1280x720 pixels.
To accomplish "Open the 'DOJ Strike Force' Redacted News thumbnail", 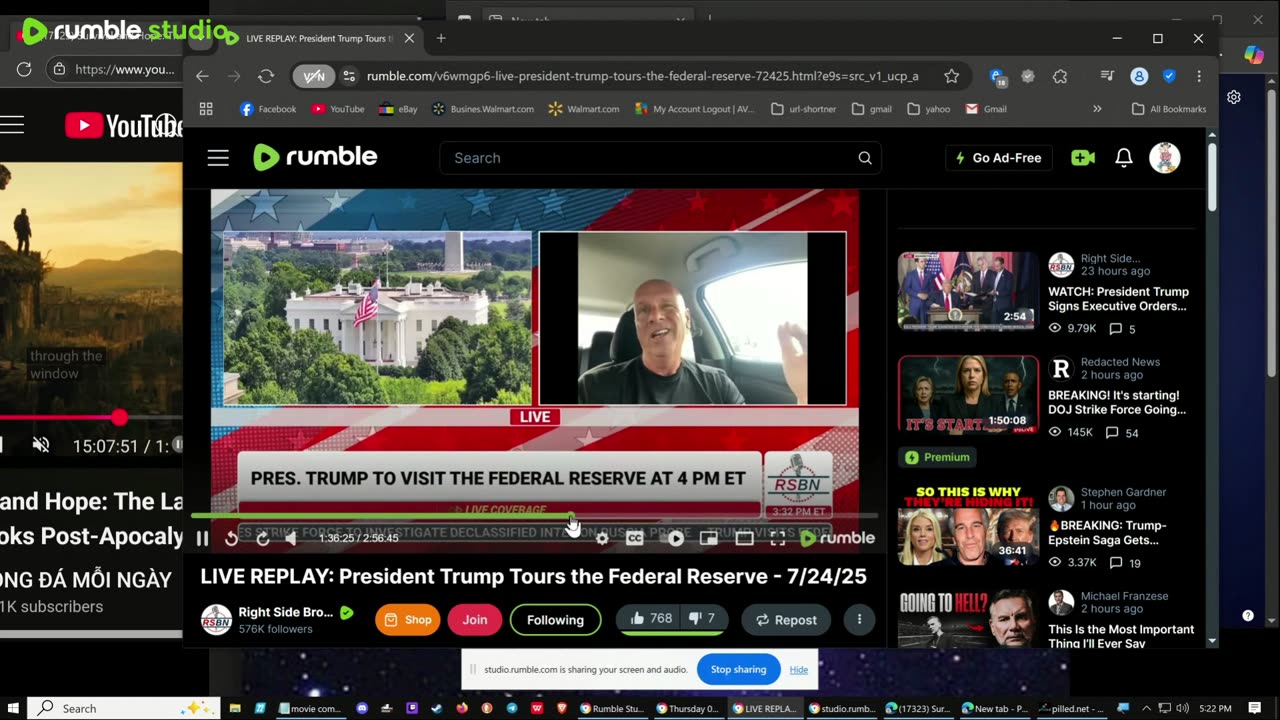I will point(968,395).
